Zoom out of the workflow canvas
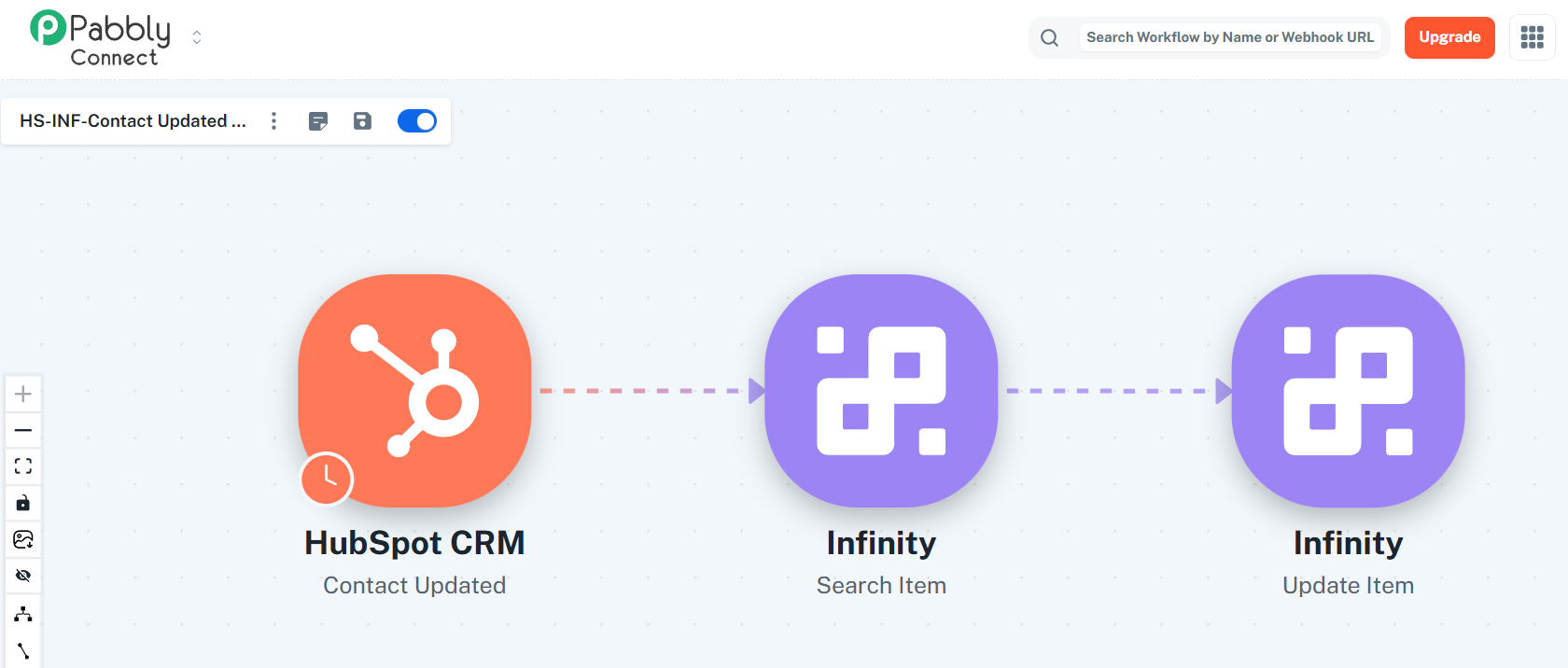The image size is (1568, 668). click(x=23, y=430)
